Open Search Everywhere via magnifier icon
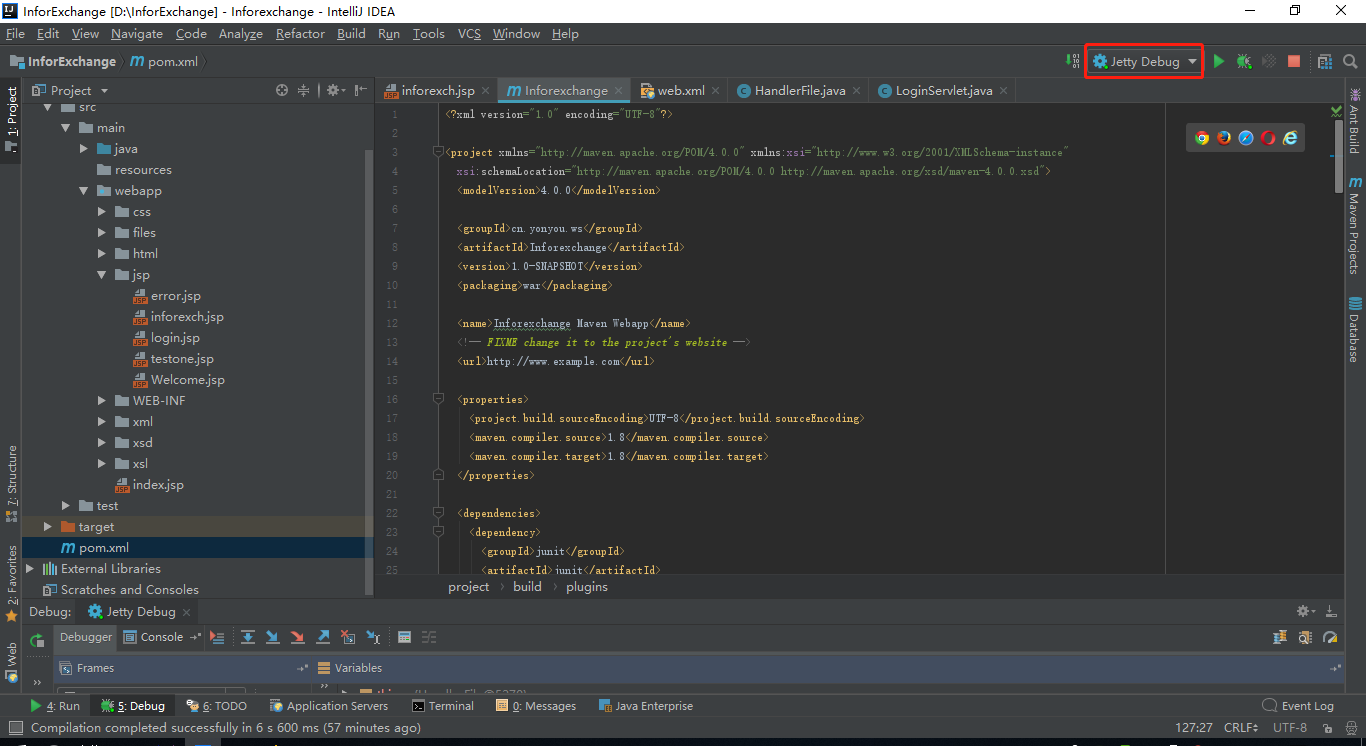Viewport: 1366px width, 746px height. 1351,61
